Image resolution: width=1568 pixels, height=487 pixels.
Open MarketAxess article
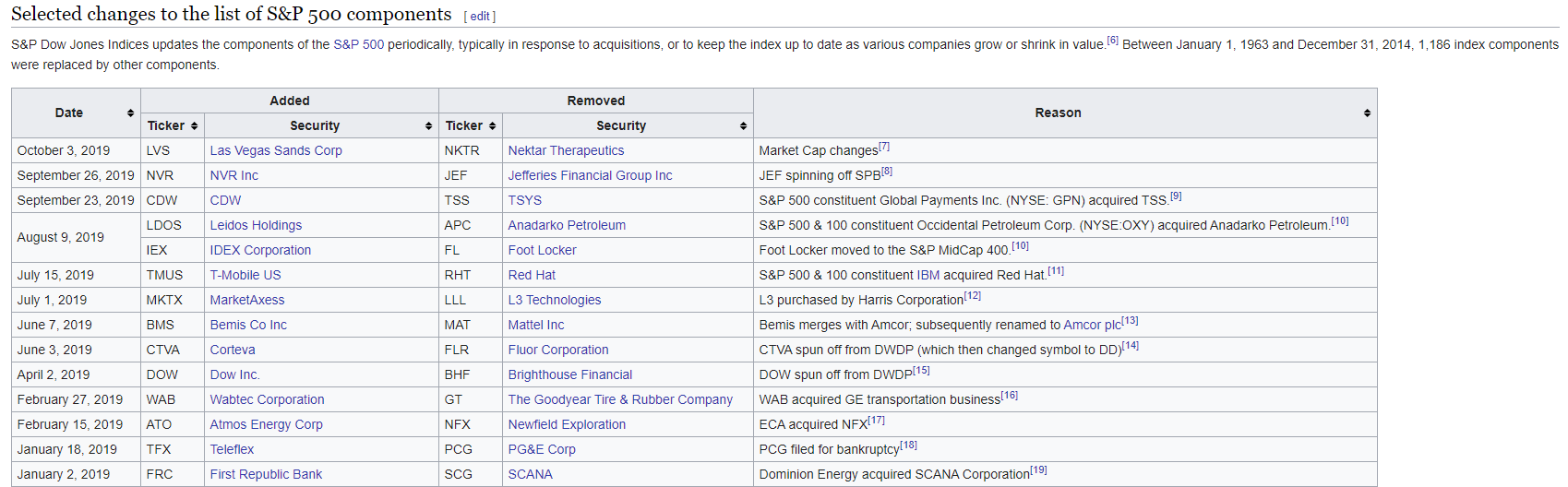coord(247,300)
